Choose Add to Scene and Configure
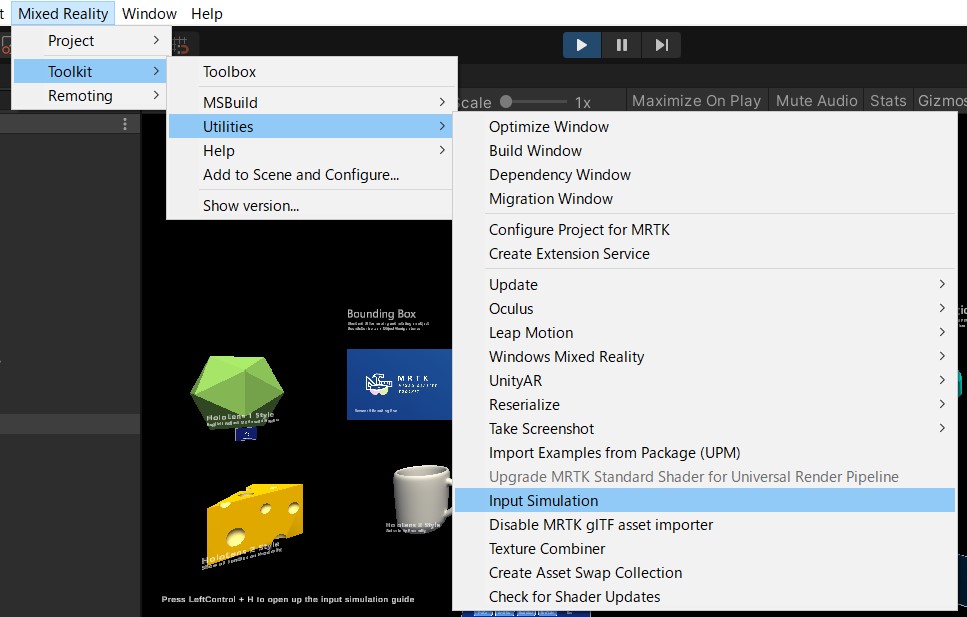This screenshot has height=617, width=967. click(x=311, y=175)
